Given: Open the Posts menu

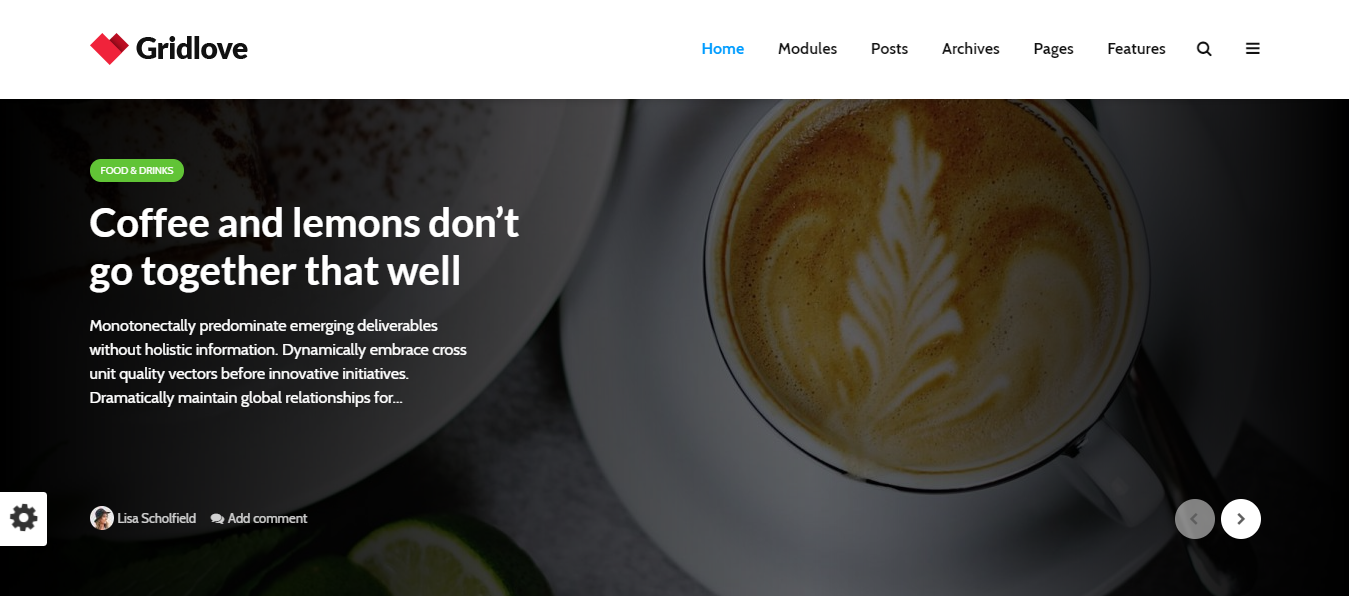Looking at the screenshot, I should pos(889,49).
